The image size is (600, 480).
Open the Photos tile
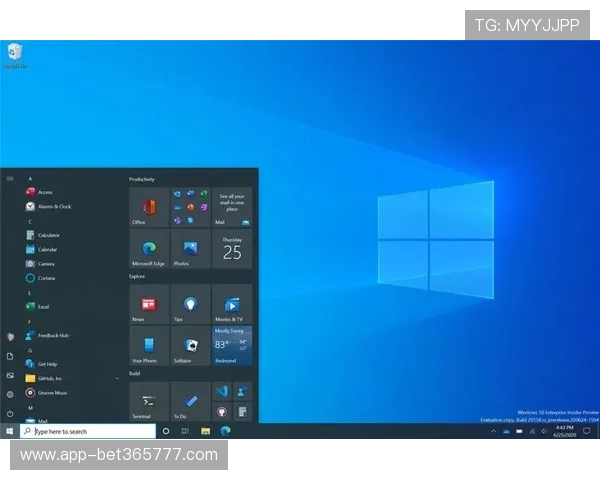[x=190, y=248]
